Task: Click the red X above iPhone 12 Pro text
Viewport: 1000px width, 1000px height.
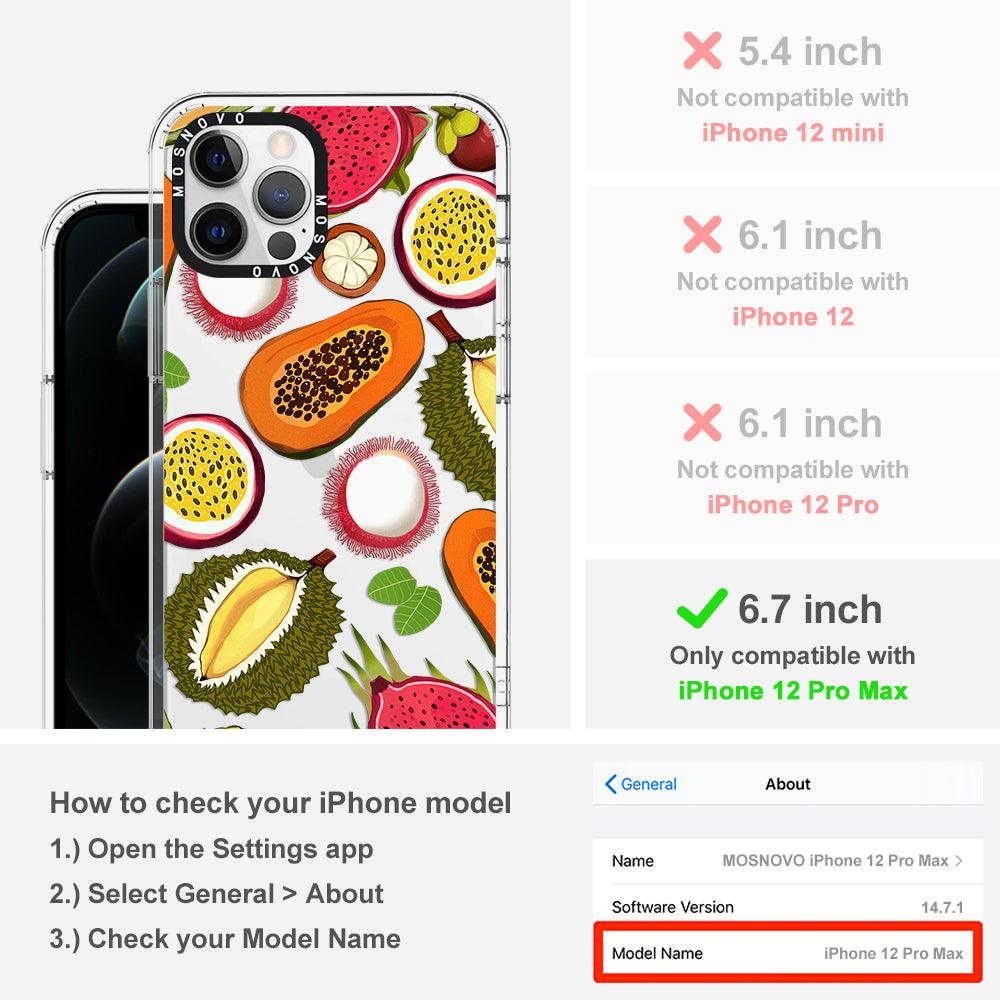Action: click(x=702, y=422)
